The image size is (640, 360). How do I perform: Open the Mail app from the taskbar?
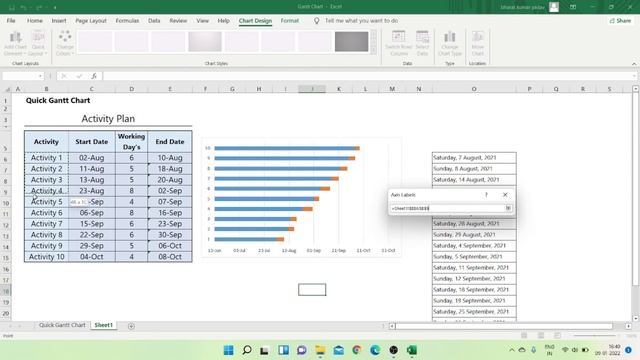point(338,350)
